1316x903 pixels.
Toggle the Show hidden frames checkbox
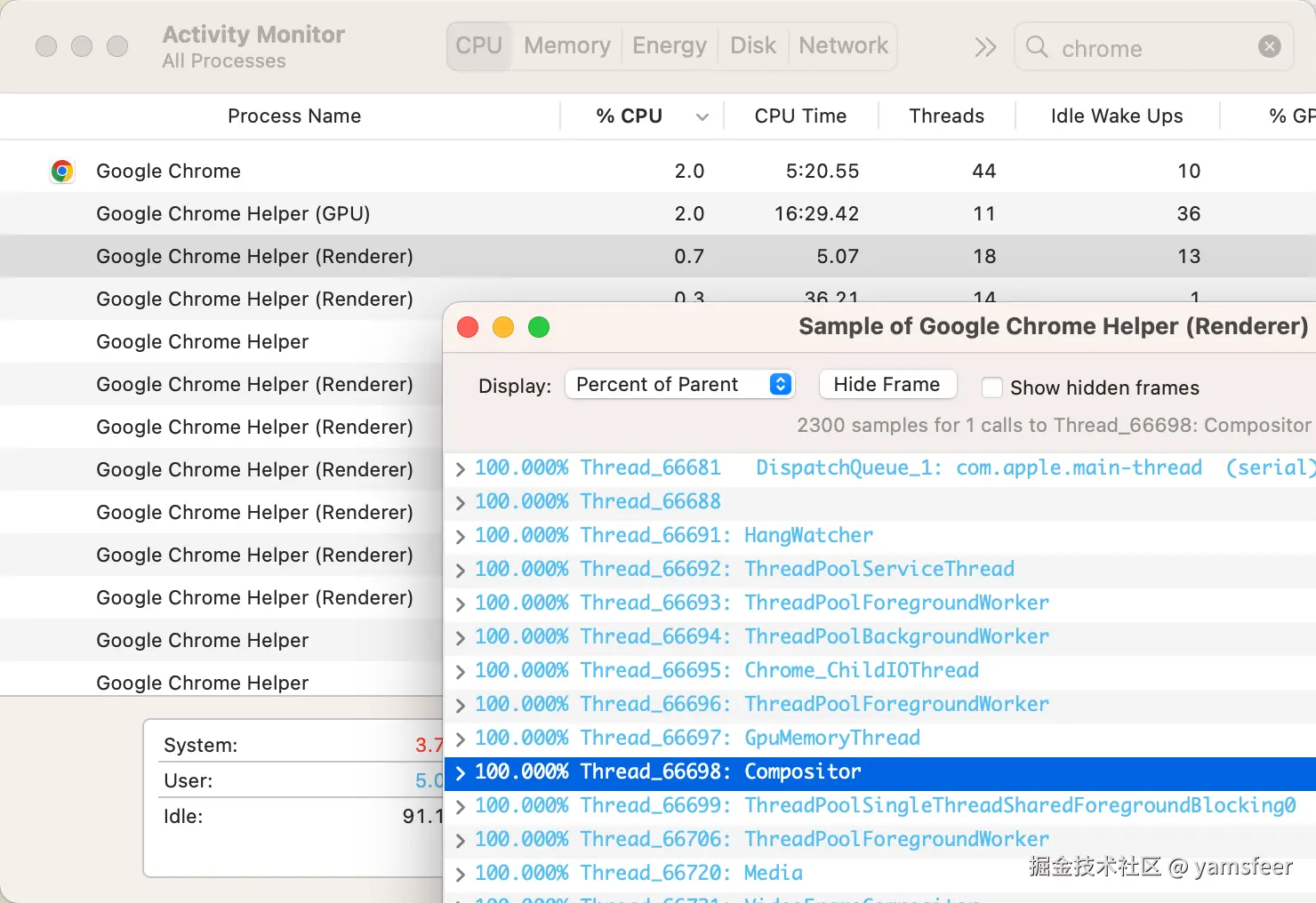point(992,388)
